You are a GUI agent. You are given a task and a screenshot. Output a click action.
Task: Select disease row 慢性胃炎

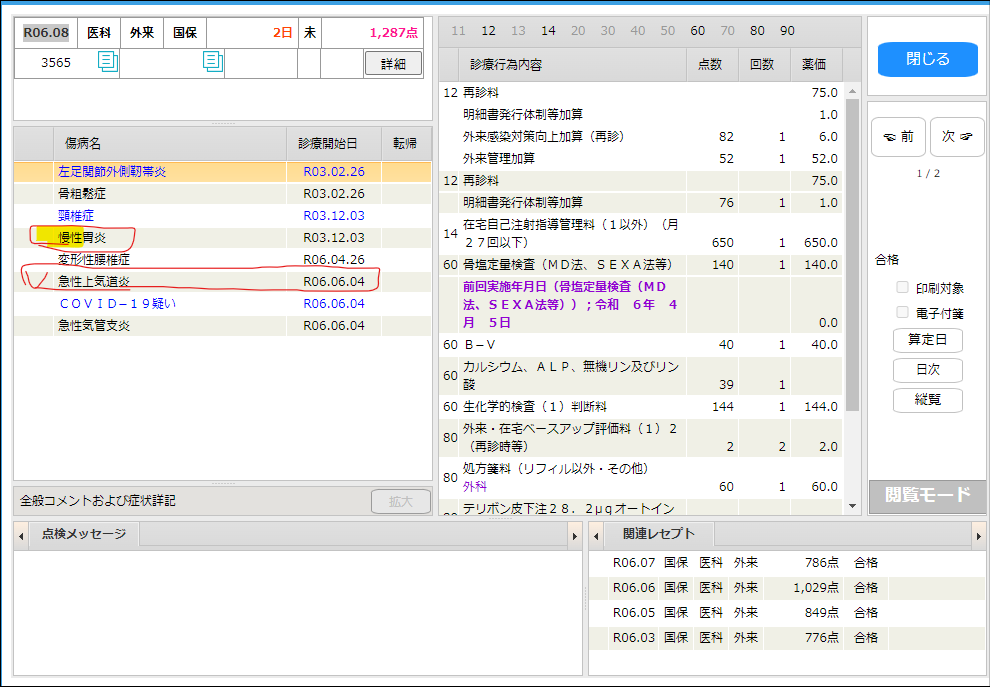(223, 238)
